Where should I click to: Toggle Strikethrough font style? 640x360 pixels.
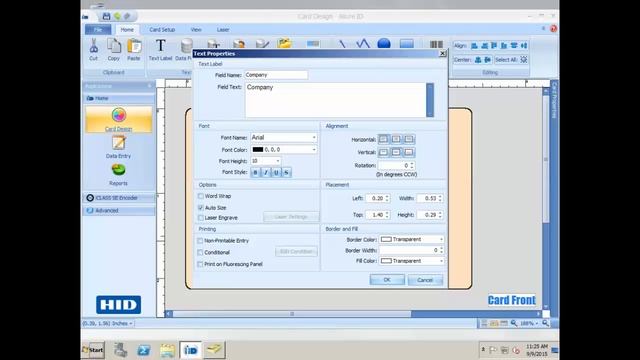pyautogui.click(x=286, y=173)
